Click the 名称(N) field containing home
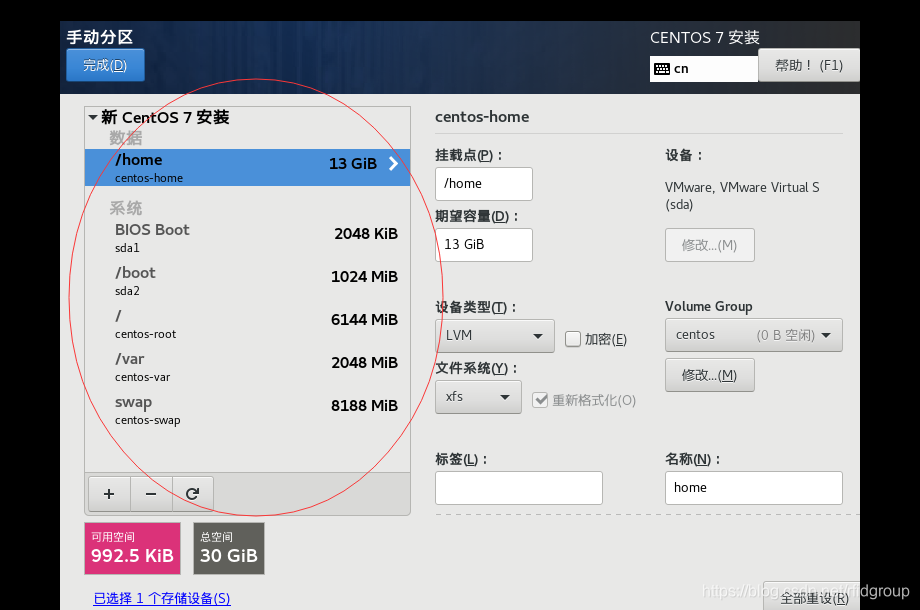Screen dimensions: 920x610 pyautogui.click(x=753, y=488)
